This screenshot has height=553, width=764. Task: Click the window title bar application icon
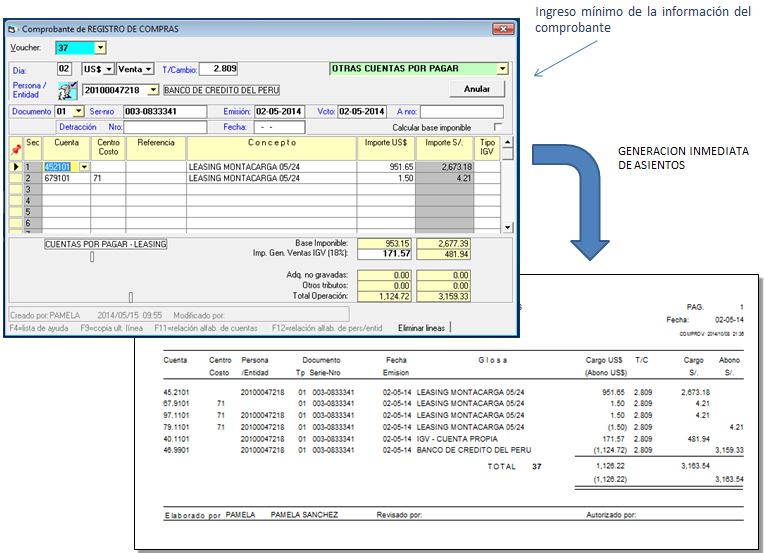pos(12,29)
